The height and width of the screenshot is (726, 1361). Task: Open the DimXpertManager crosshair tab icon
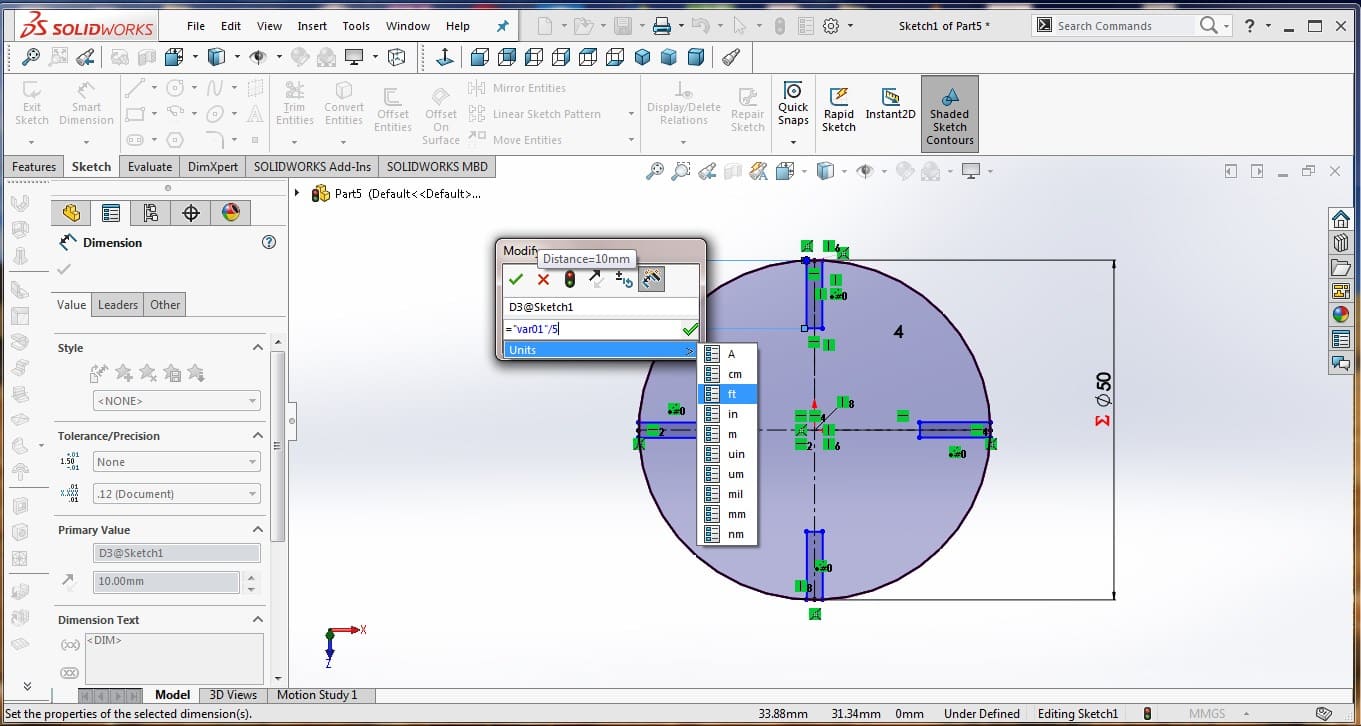(191, 213)
